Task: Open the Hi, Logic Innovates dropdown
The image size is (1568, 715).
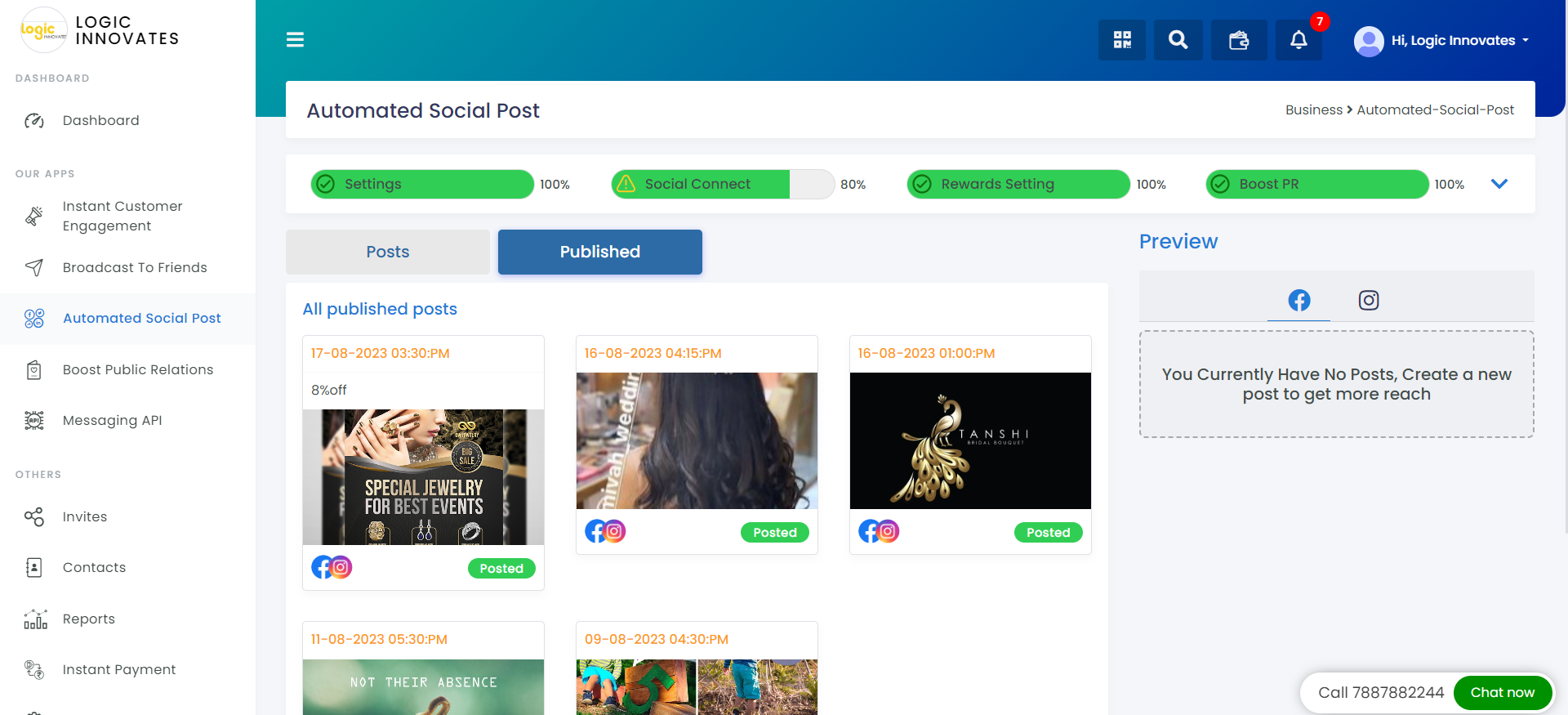Action: click(x=1441, y=41)
